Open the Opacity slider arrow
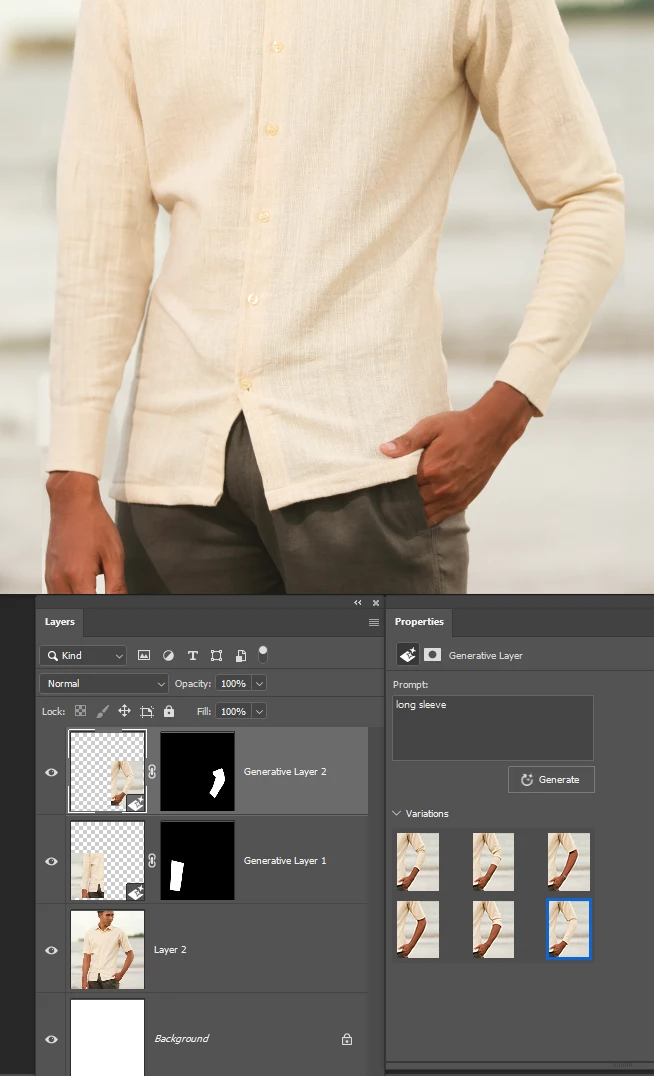Viewport: 654px width, 1076px height. coord(259,683)
